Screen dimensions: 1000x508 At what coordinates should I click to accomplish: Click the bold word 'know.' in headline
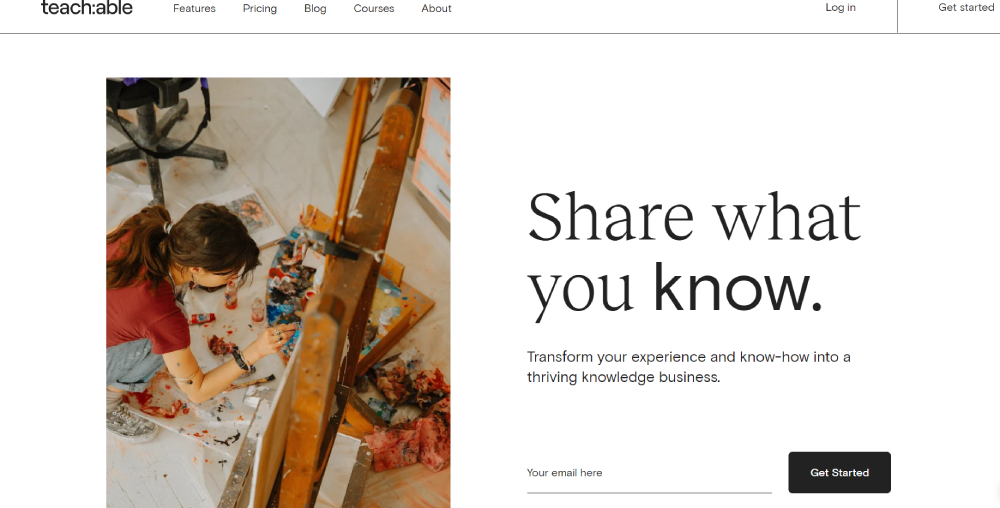click(x=738, y=288)
